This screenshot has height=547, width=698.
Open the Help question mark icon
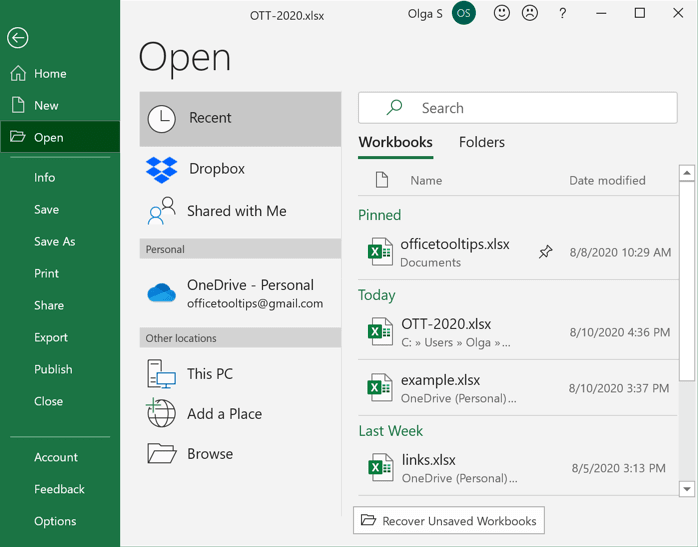(563, 13)
